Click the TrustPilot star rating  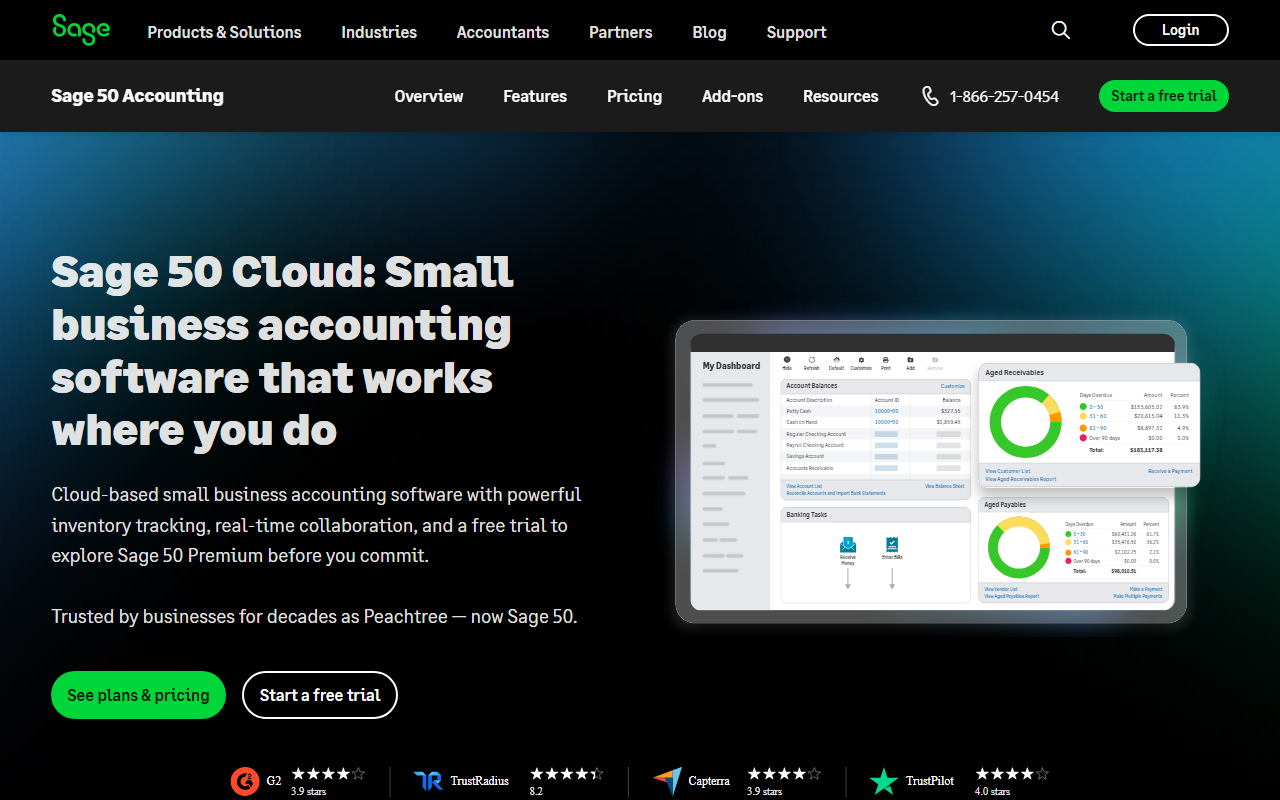tap(1012, 774)
